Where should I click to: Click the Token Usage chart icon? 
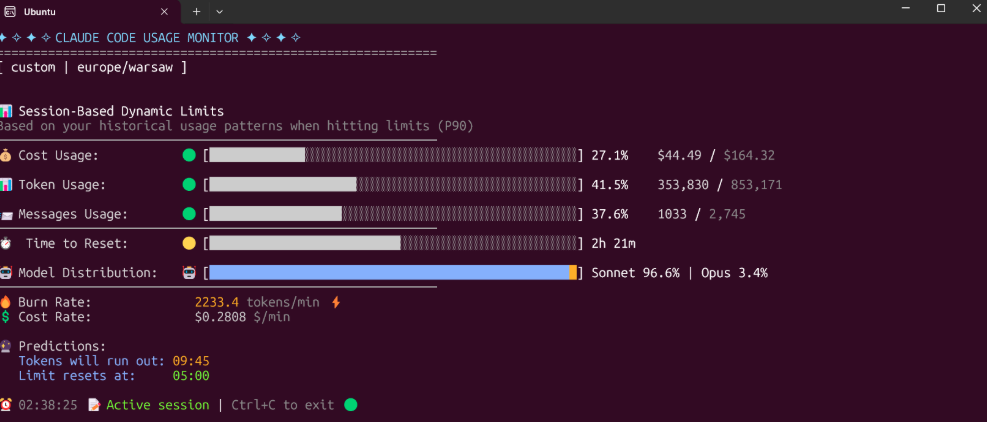pyautogui.click(x=6, y=185)
